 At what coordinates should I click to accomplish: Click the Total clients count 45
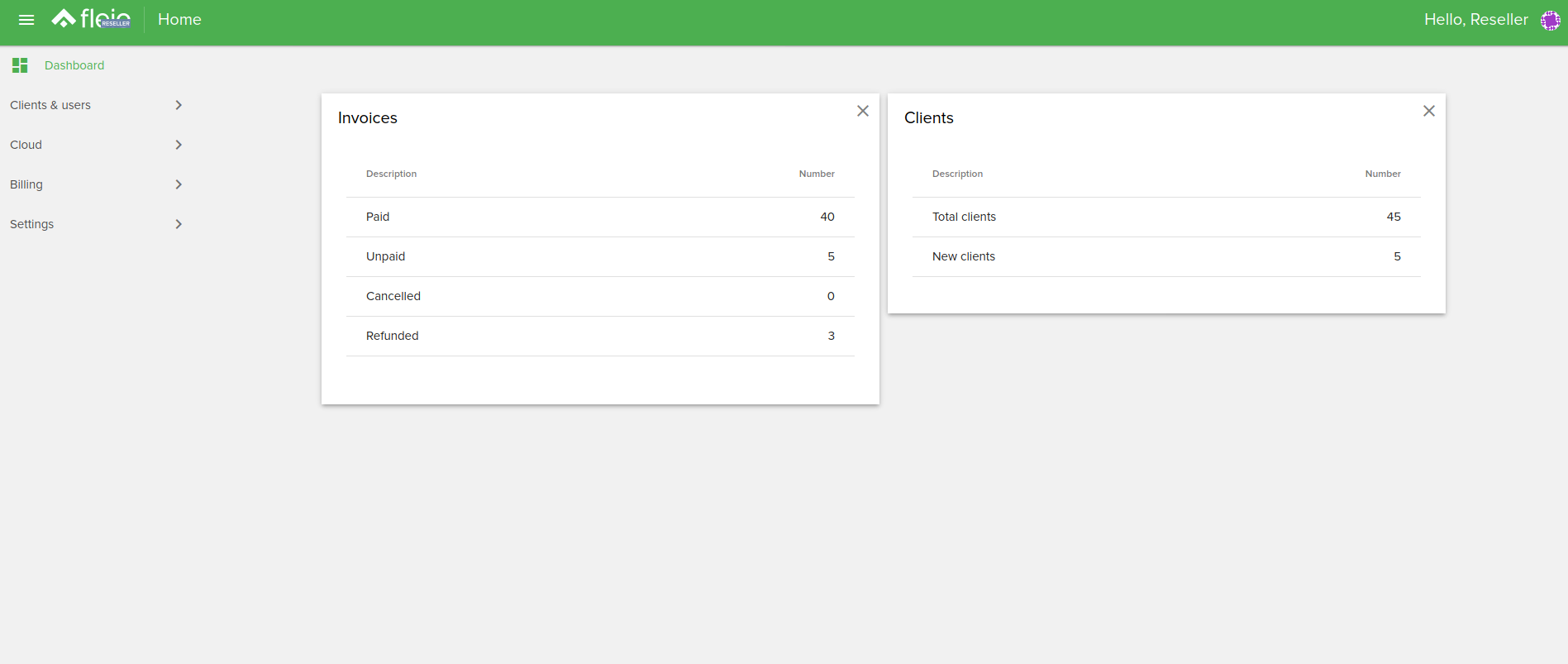coord(1394,217)
